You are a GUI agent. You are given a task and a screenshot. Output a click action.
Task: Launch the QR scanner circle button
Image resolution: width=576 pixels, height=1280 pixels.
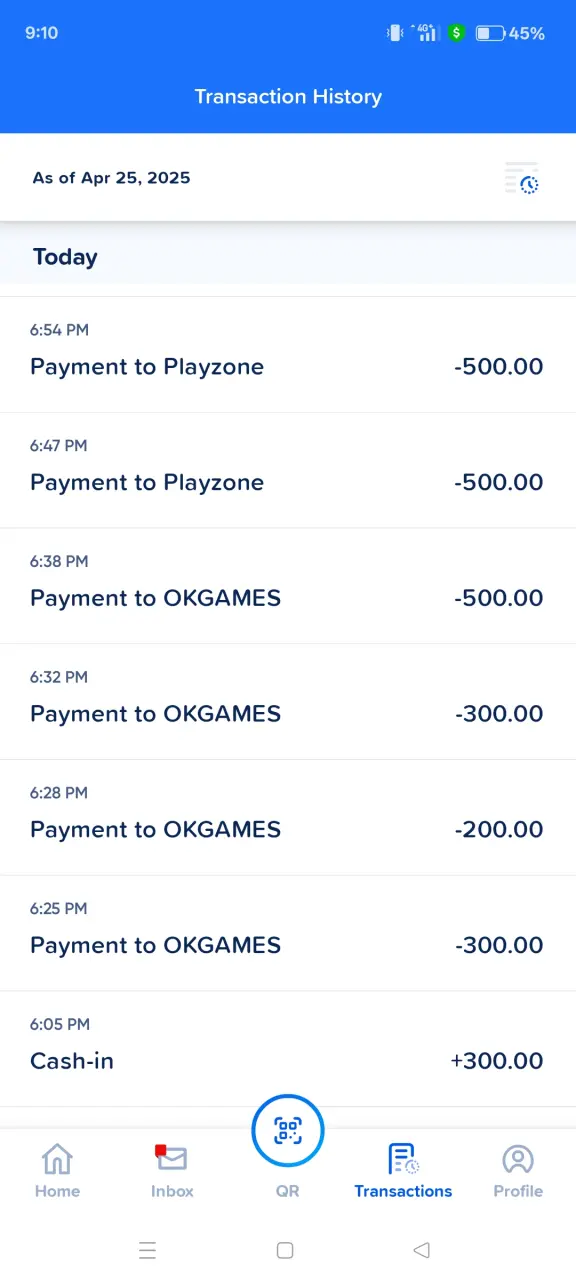(288, 1131)
